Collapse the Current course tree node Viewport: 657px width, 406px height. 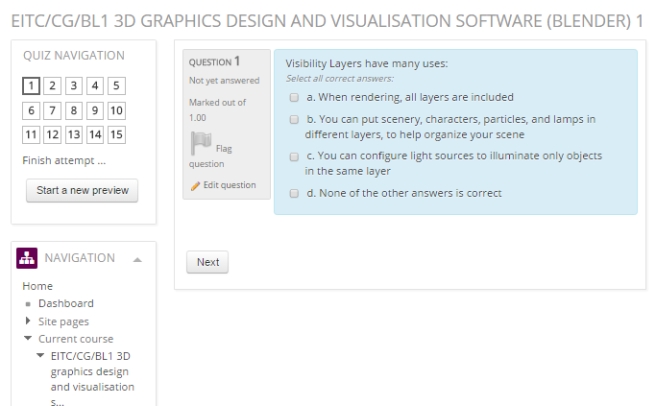click(27, 339)
